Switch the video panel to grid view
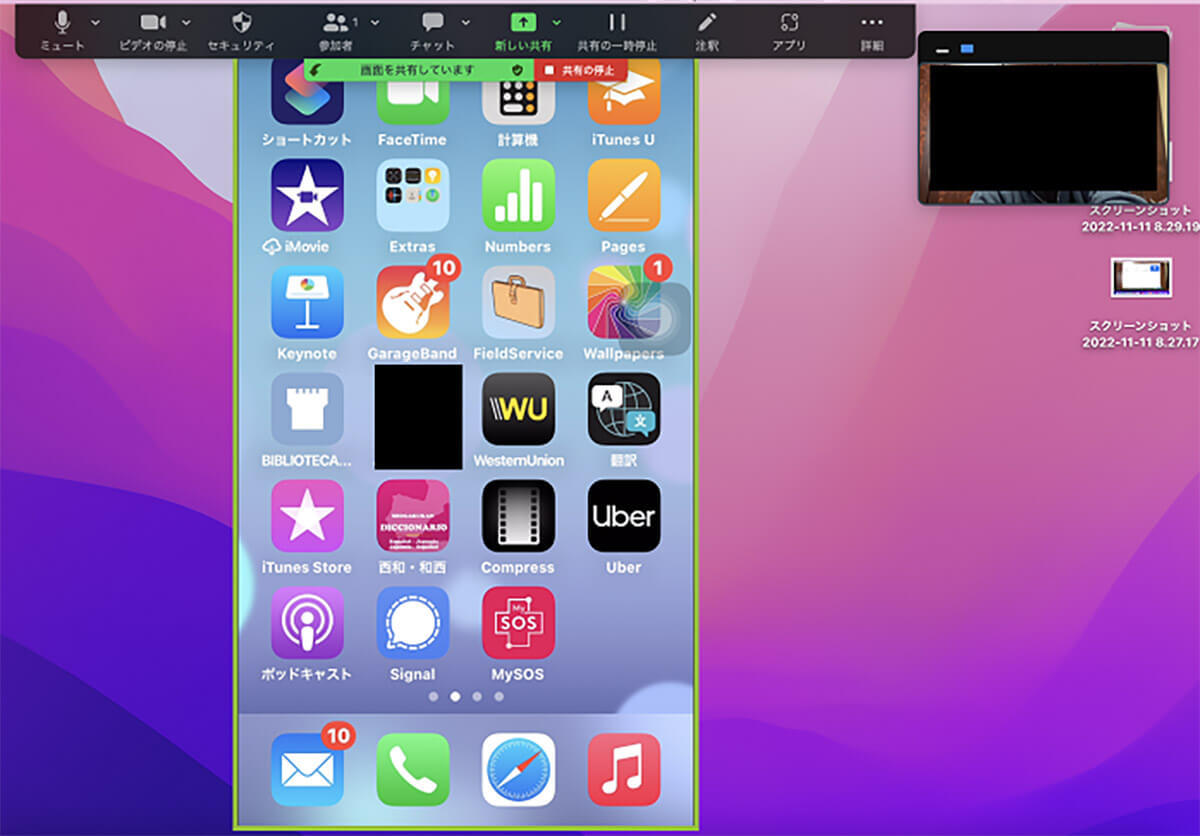 pyautogui.click(x=967, y=48)
